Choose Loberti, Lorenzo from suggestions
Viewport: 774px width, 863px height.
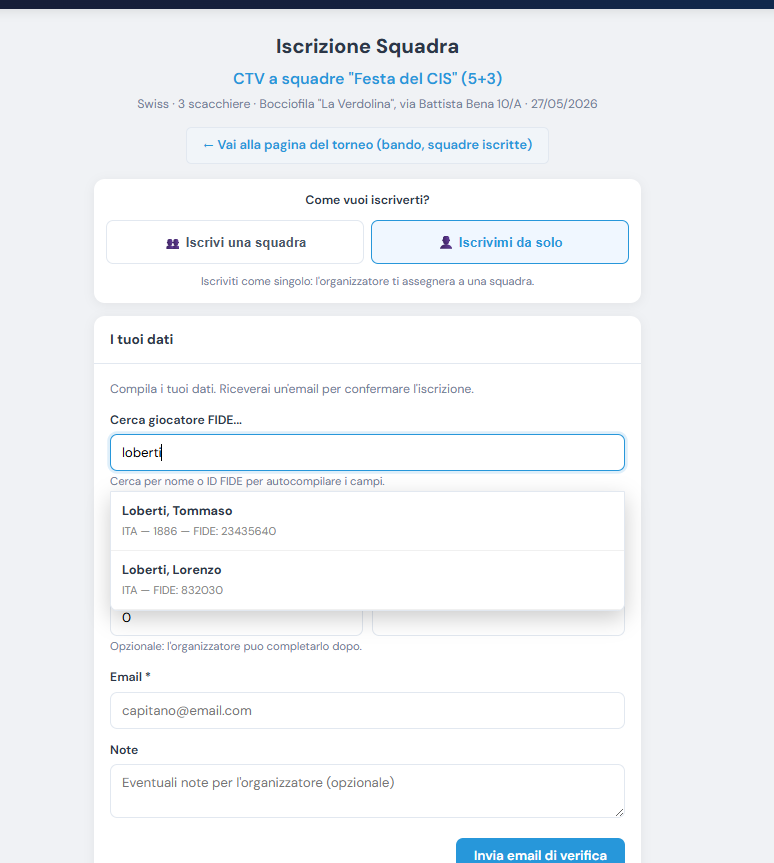(367, 580)
